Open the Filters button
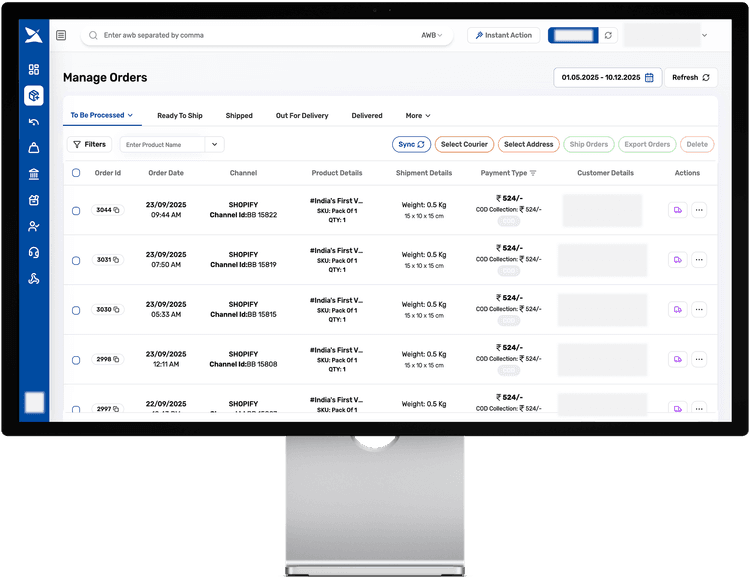Screen dimensions: 750x578 click(x=89, y=144)
